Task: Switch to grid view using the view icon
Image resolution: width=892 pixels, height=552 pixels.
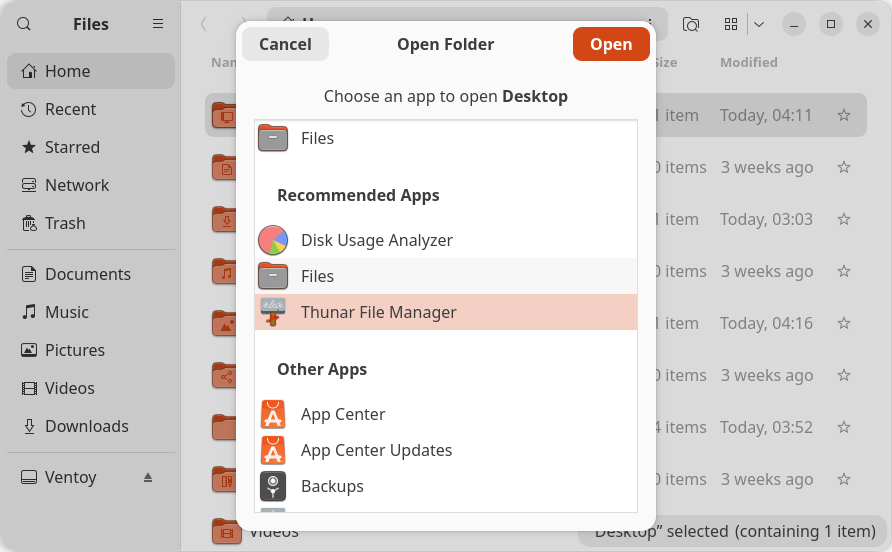Action: (731, 24)
